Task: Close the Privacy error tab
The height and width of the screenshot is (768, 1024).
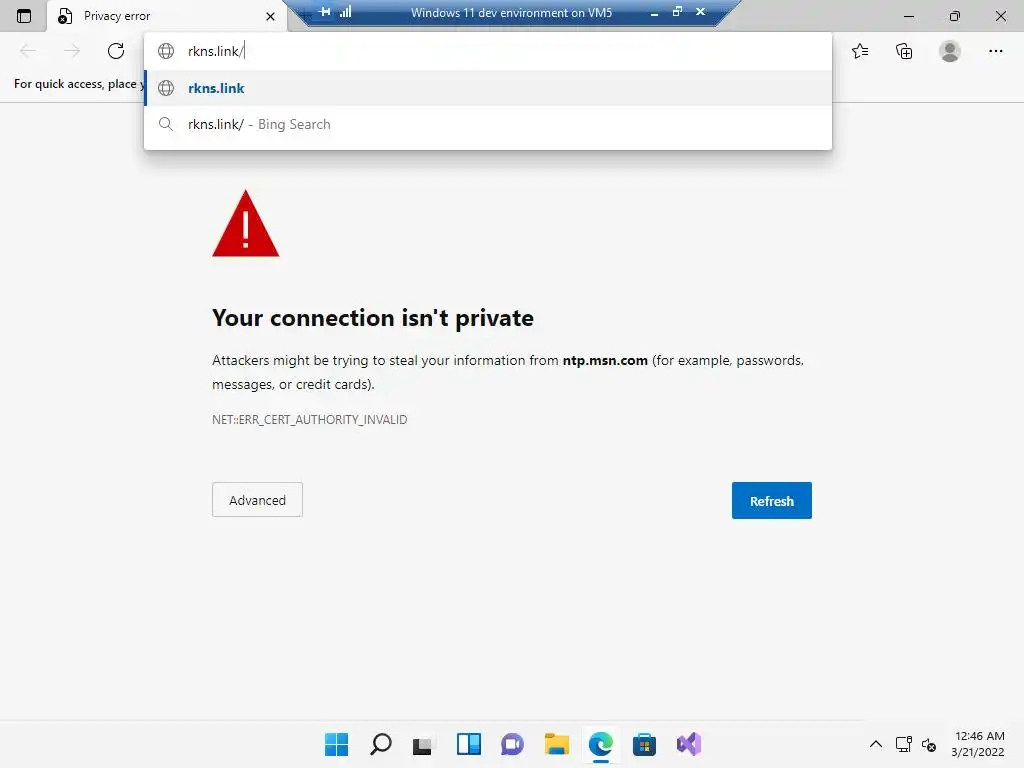Action: 270,16
